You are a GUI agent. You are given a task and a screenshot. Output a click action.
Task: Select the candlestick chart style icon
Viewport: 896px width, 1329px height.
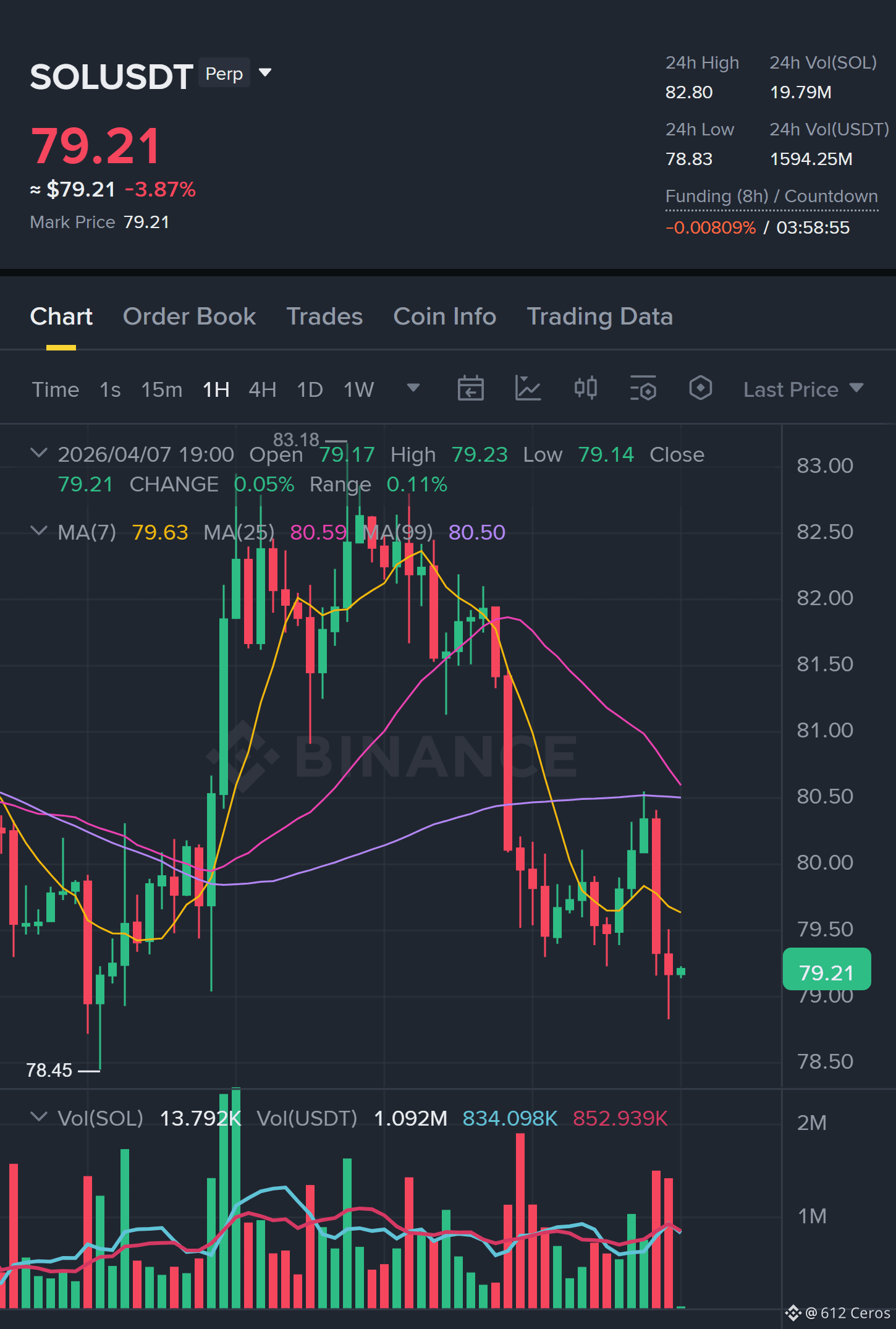(585, 389)
